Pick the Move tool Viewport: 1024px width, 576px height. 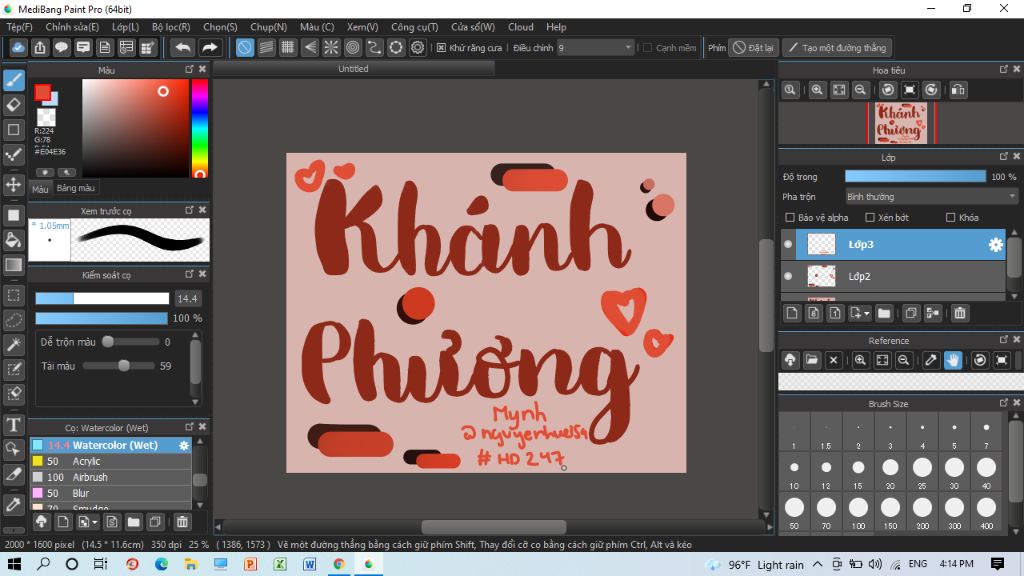point(14,185)
